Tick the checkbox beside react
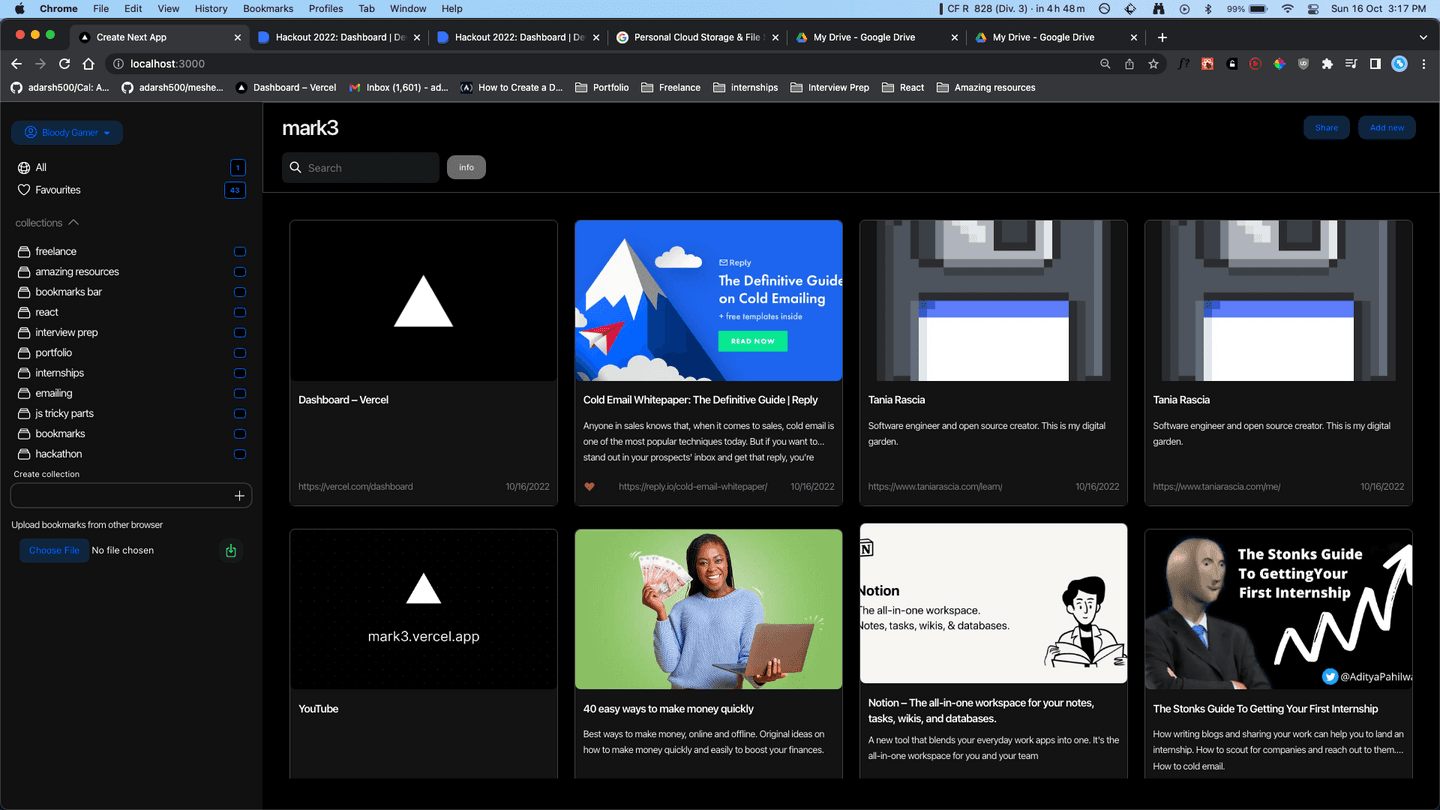Screen dimensions: 1440x810 pyautogui.click(x=240, y=312)
